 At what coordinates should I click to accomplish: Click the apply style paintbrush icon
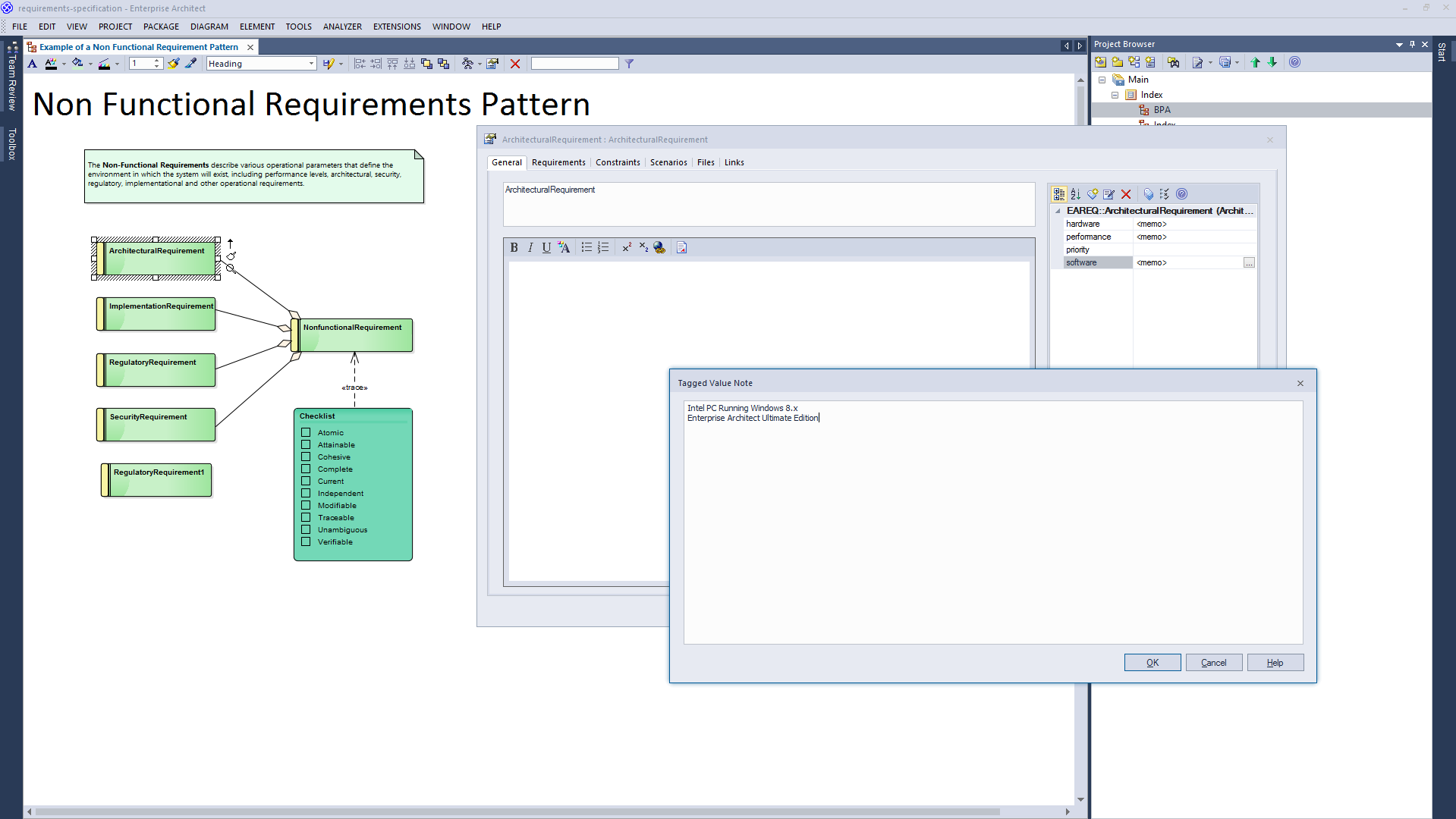(174, 64)
